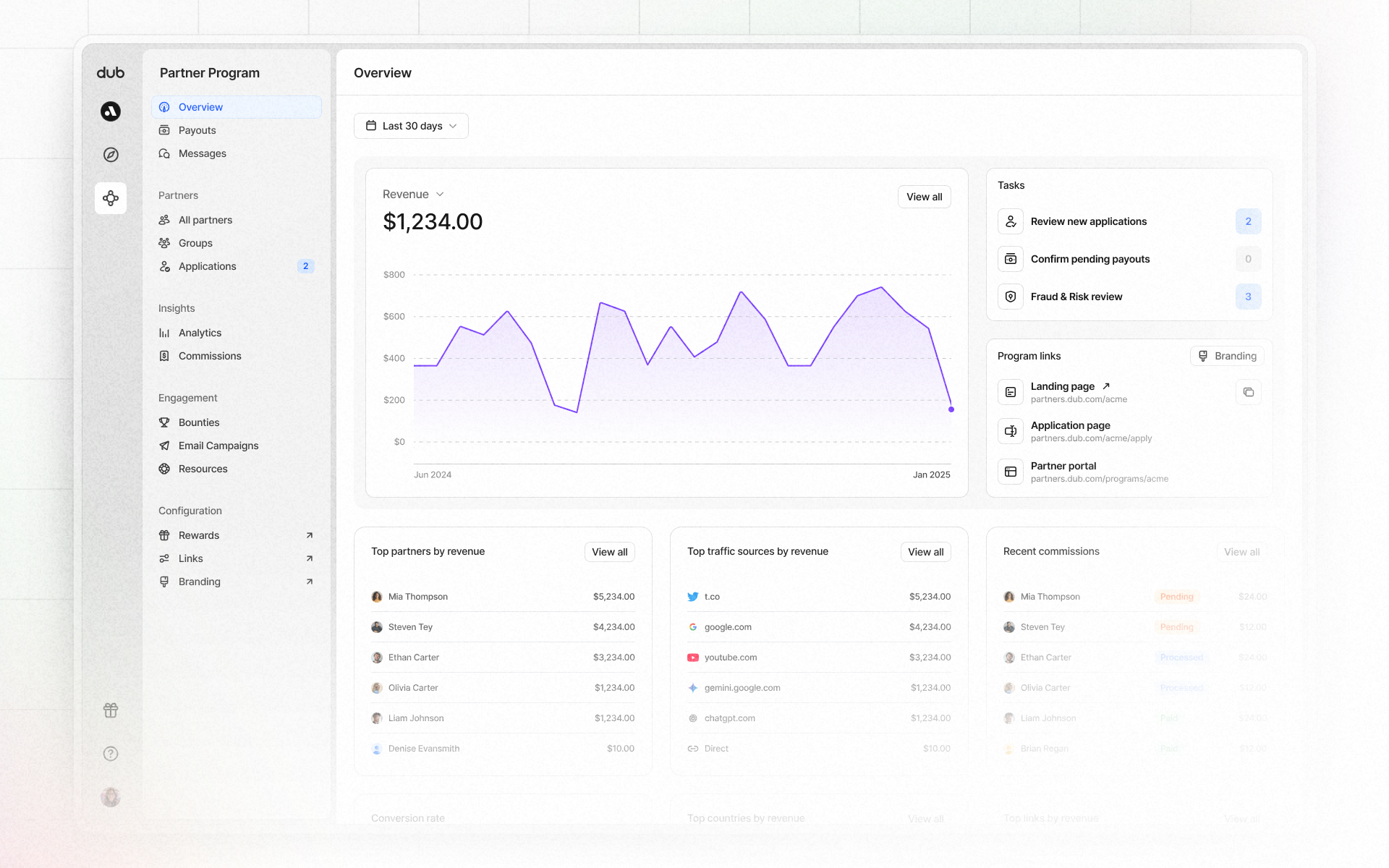Click the help question mark icon
The height and width of the screenshot is (868, 1389).
(x=111, y=754)
